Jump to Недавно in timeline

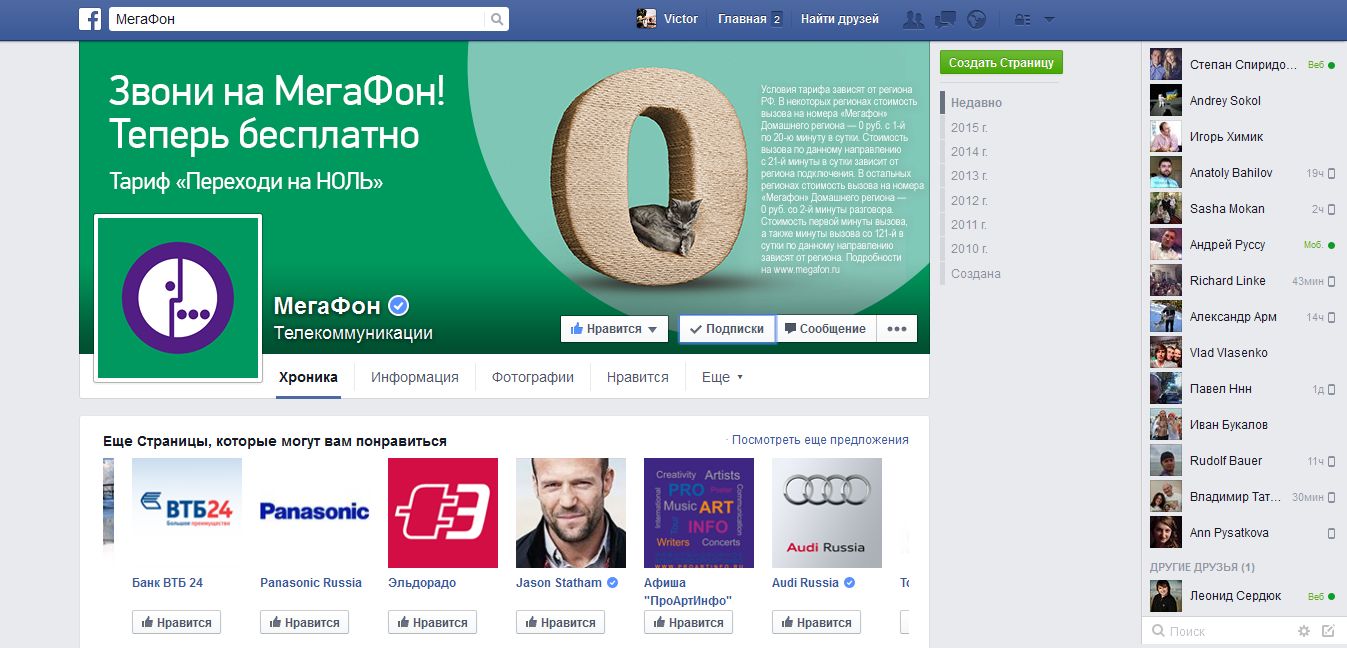point(976,103)
